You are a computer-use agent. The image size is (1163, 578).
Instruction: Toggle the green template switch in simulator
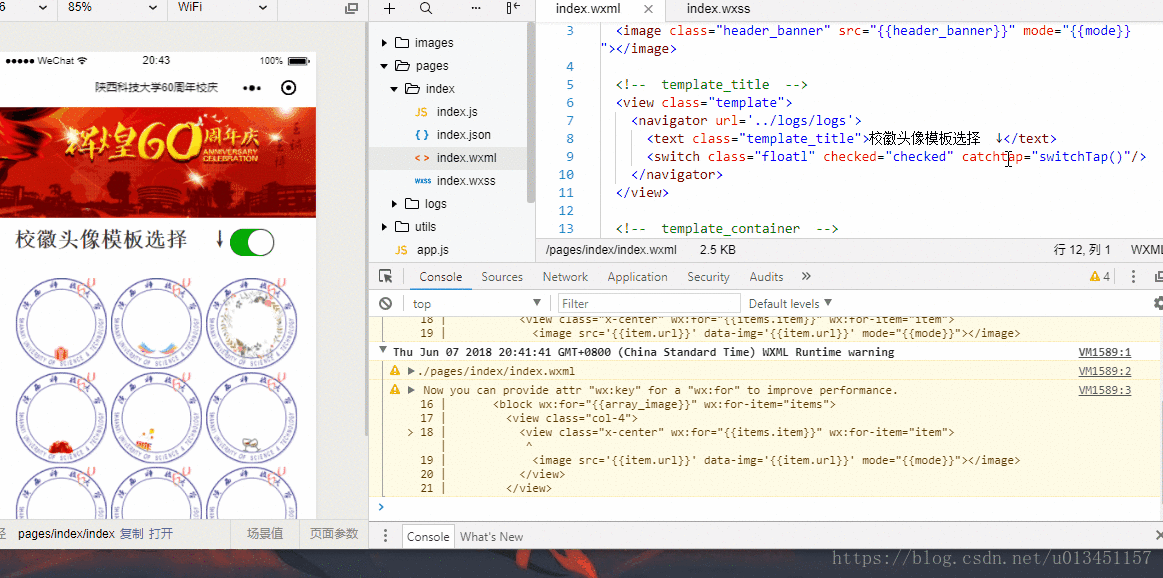(252, 242)
